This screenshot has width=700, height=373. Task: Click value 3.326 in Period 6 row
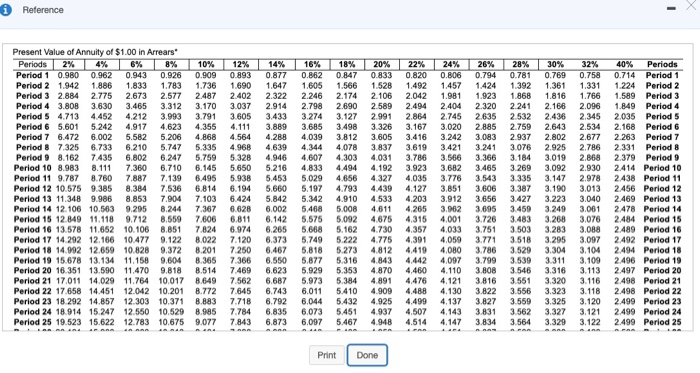point(382,127)
